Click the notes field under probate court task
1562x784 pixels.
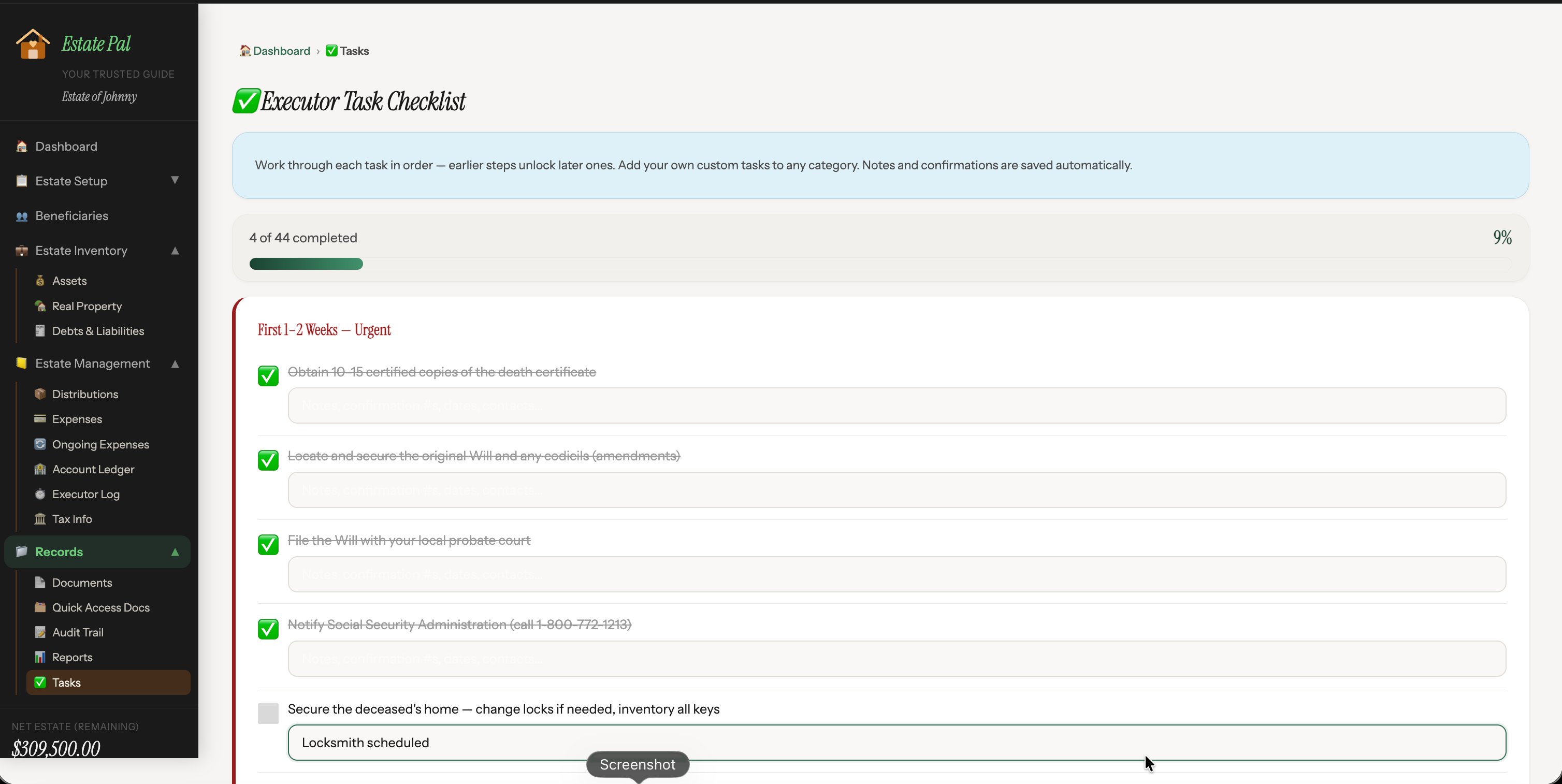click(896, 574)
